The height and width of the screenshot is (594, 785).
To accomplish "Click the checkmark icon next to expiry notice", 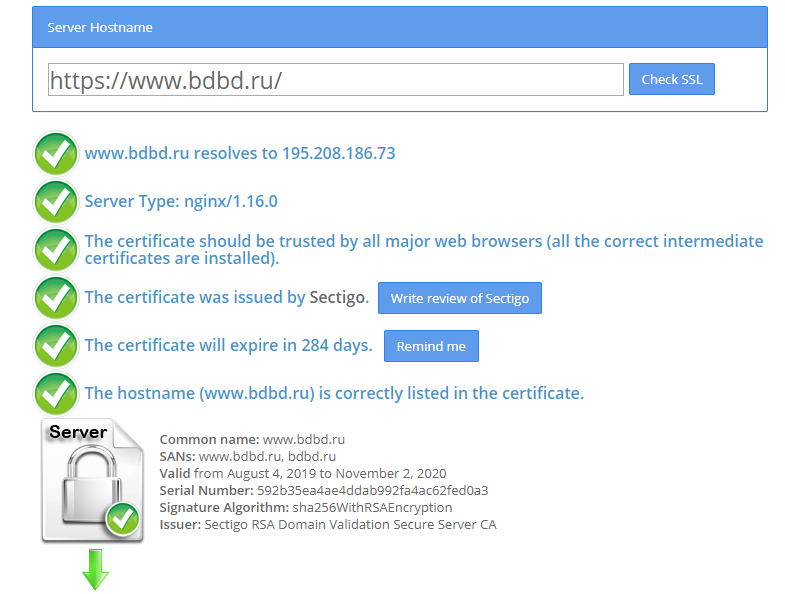I will [56, 346].
